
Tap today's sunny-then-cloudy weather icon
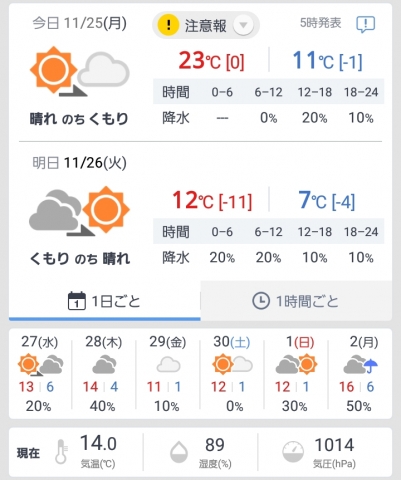click(x=80, y=71)
